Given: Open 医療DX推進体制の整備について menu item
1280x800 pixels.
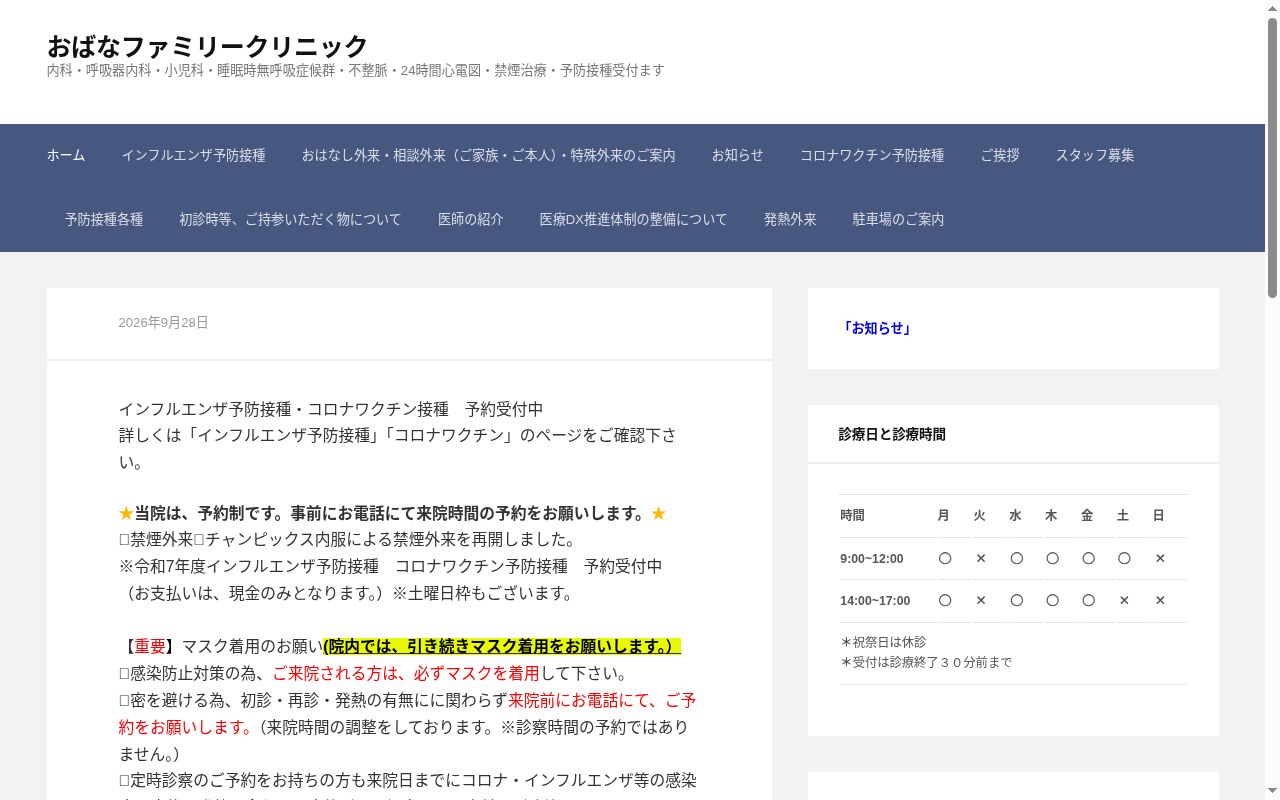Looking at the screenshot, I should [x=634, y=219].
